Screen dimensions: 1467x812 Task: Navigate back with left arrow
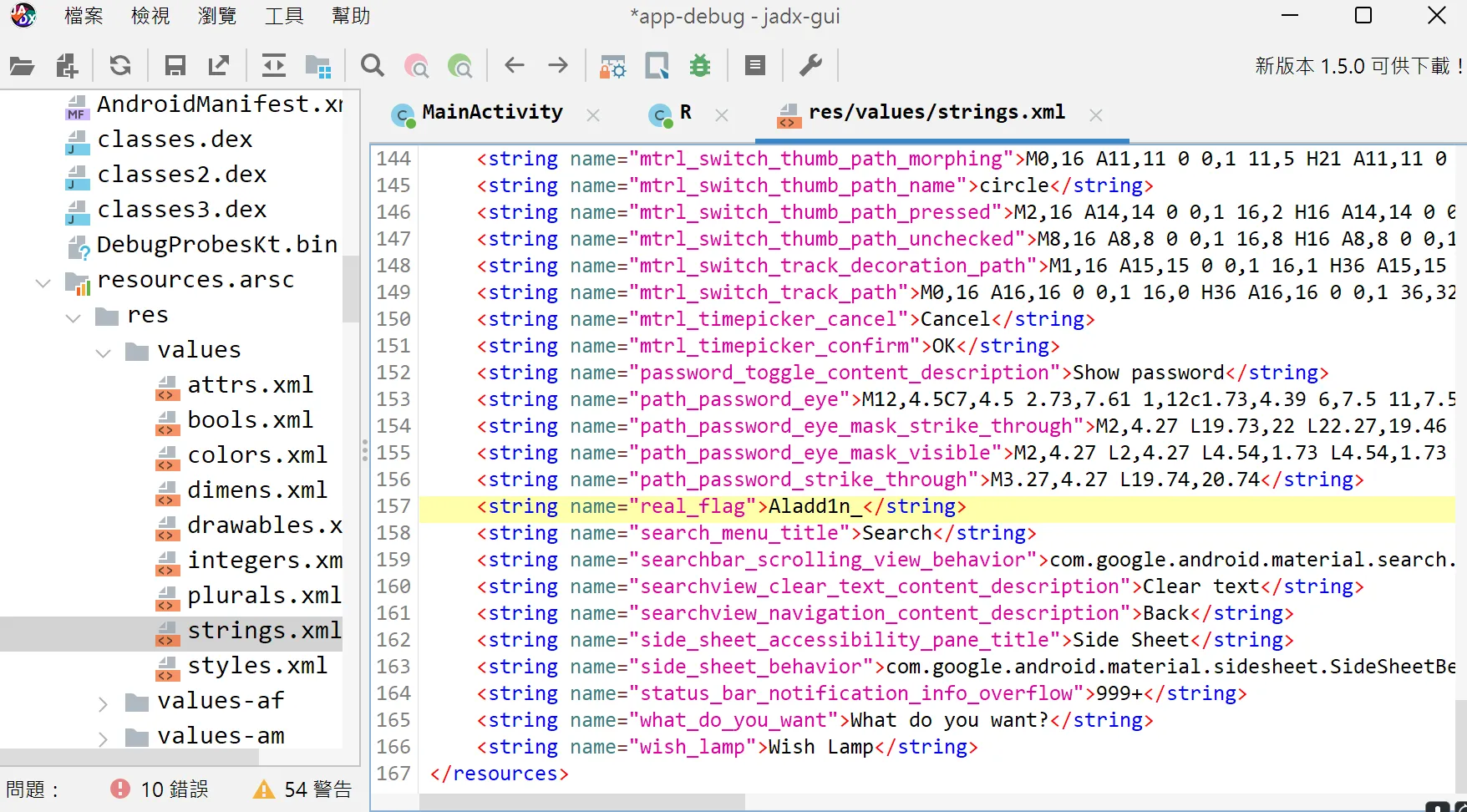[x=515, y=65]
